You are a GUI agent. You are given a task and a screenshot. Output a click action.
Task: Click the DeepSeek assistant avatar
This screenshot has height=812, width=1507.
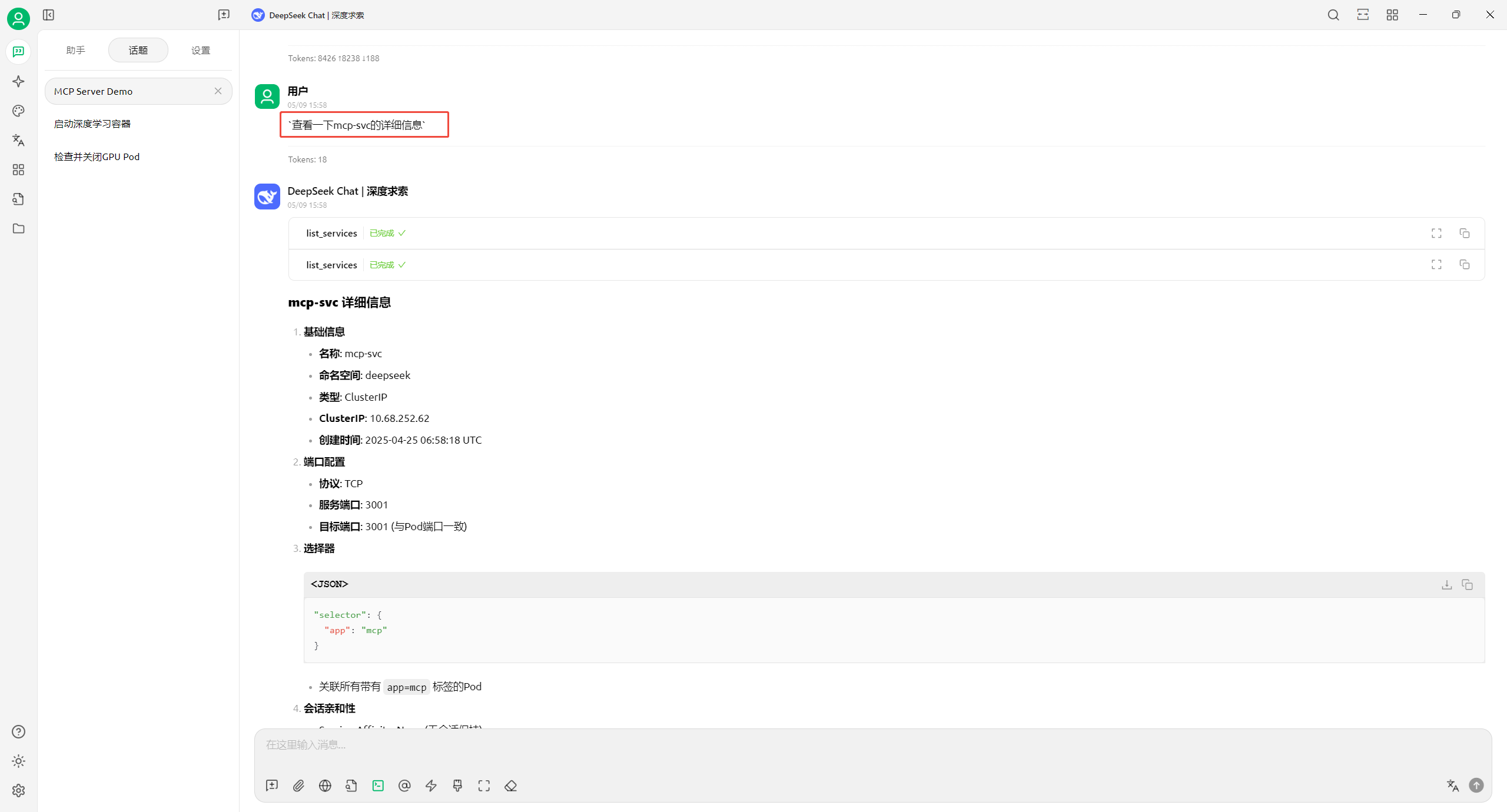tap(267, 196)
